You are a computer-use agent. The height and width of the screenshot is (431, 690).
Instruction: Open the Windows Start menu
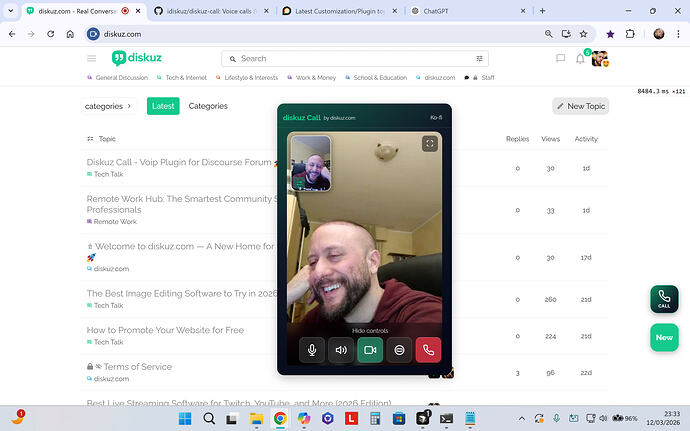coord(185,418)
